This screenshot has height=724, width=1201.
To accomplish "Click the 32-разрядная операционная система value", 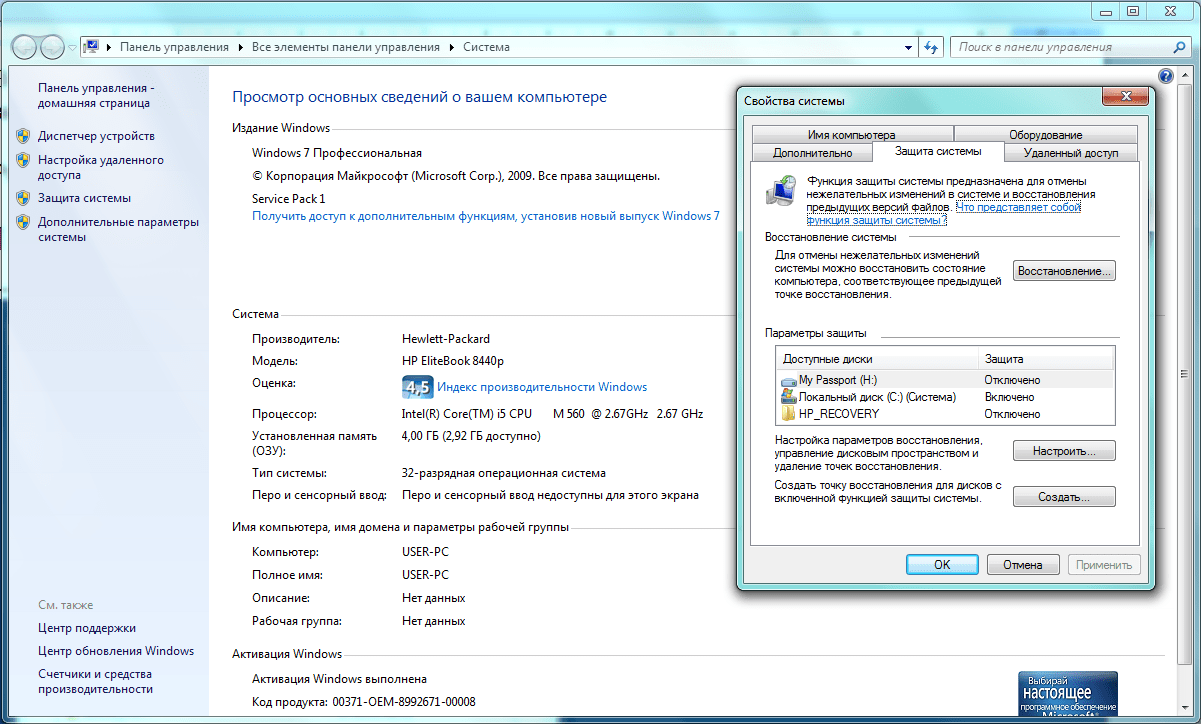I will [x=503, y=473].
